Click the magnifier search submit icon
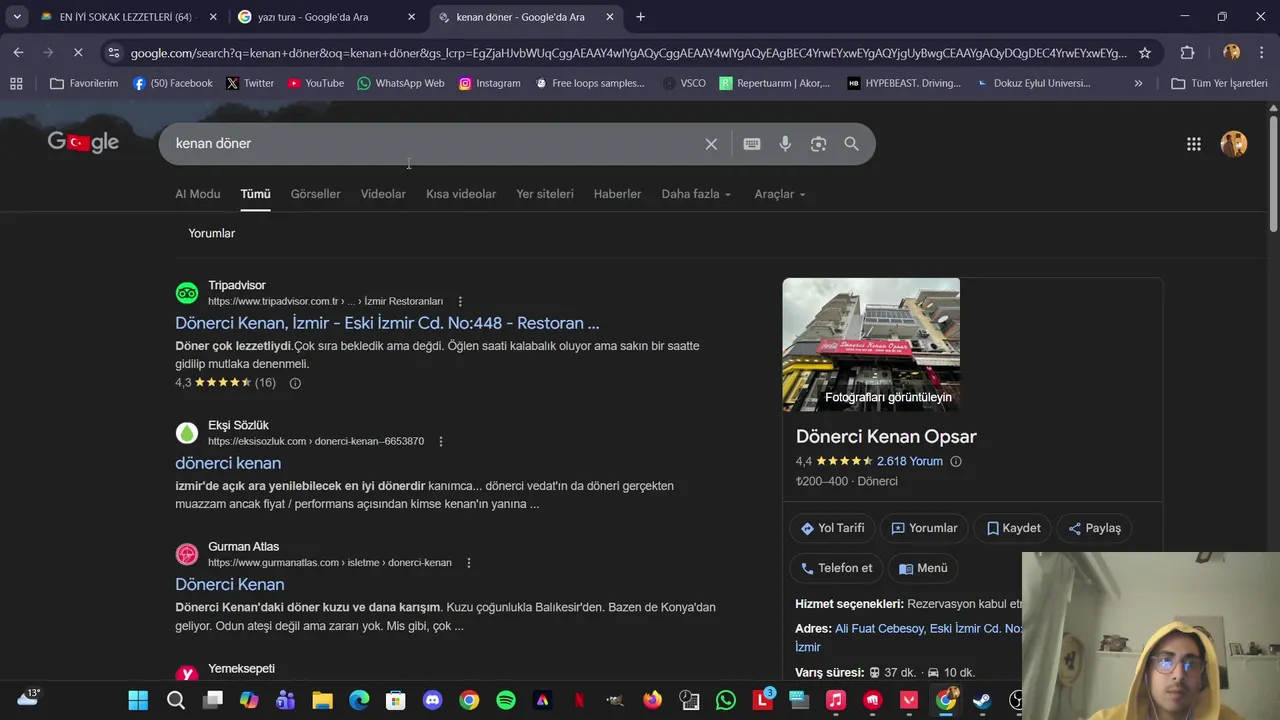 (851, 144)
